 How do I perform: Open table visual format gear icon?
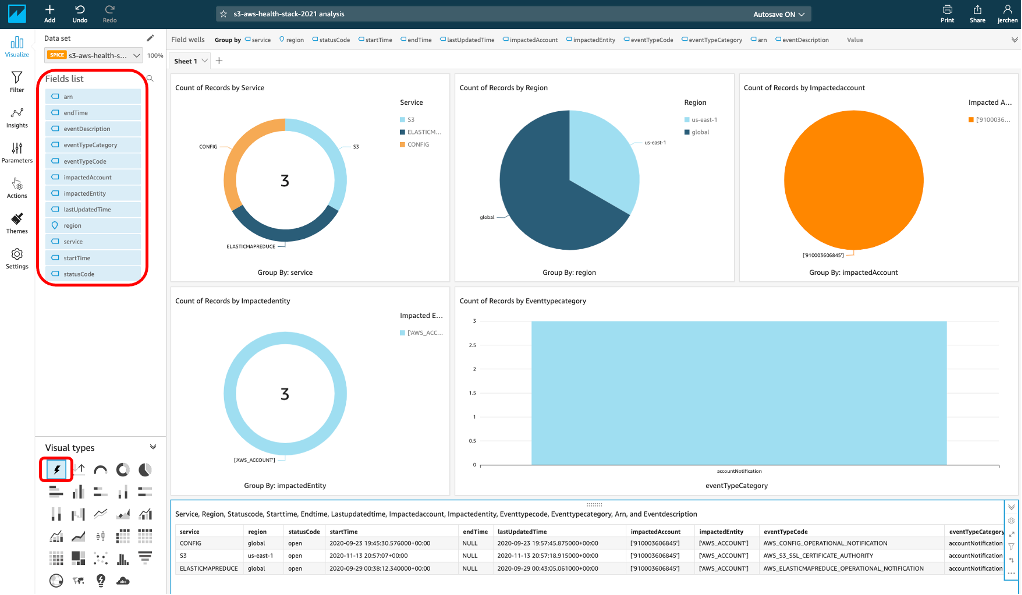coord(1011,521)
